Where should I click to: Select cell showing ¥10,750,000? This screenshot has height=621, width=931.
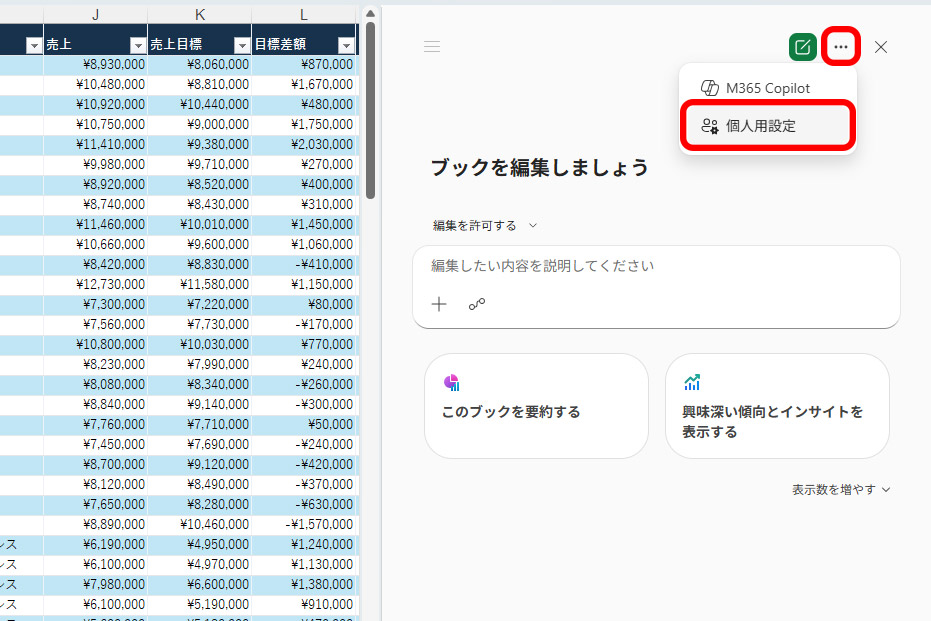[x=96, y=124]
